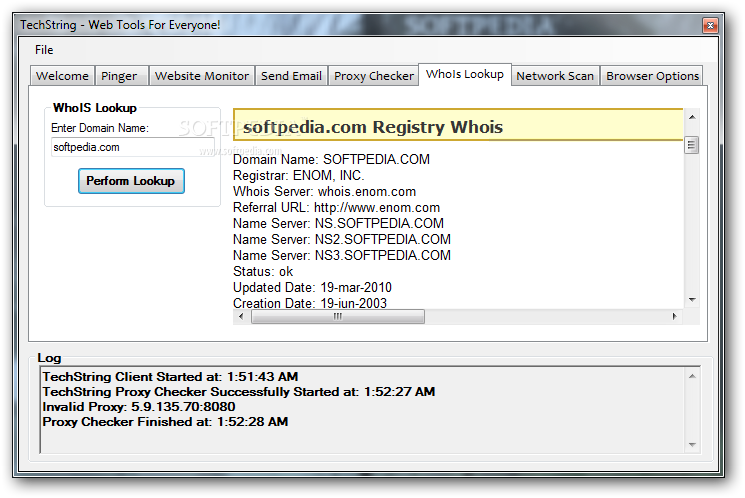Open the Send Email tab

coord(291,76)
